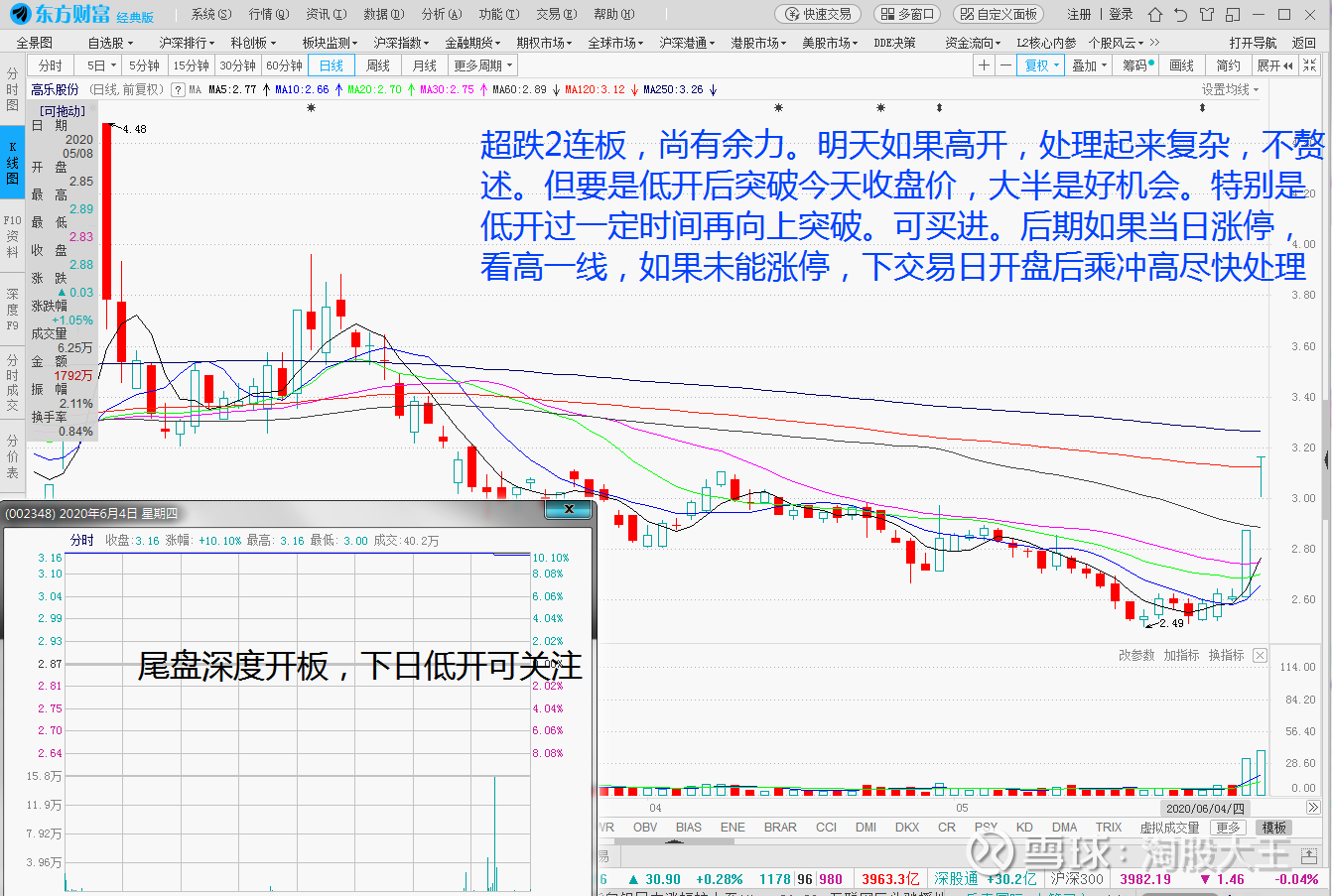Open L2核心内参 tab

point(1046,43)
